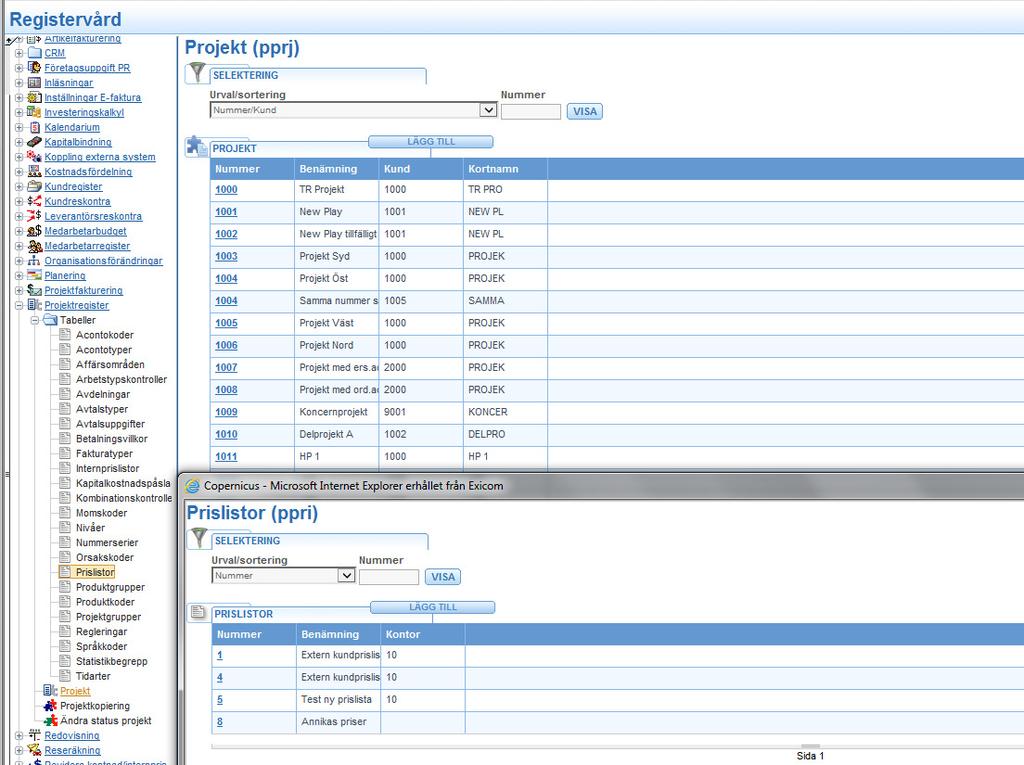The height and width of the screenshot is (765, 1024).
Task: Click LÄGG TILL above the Prislistor table
Action: pos(432,608)
